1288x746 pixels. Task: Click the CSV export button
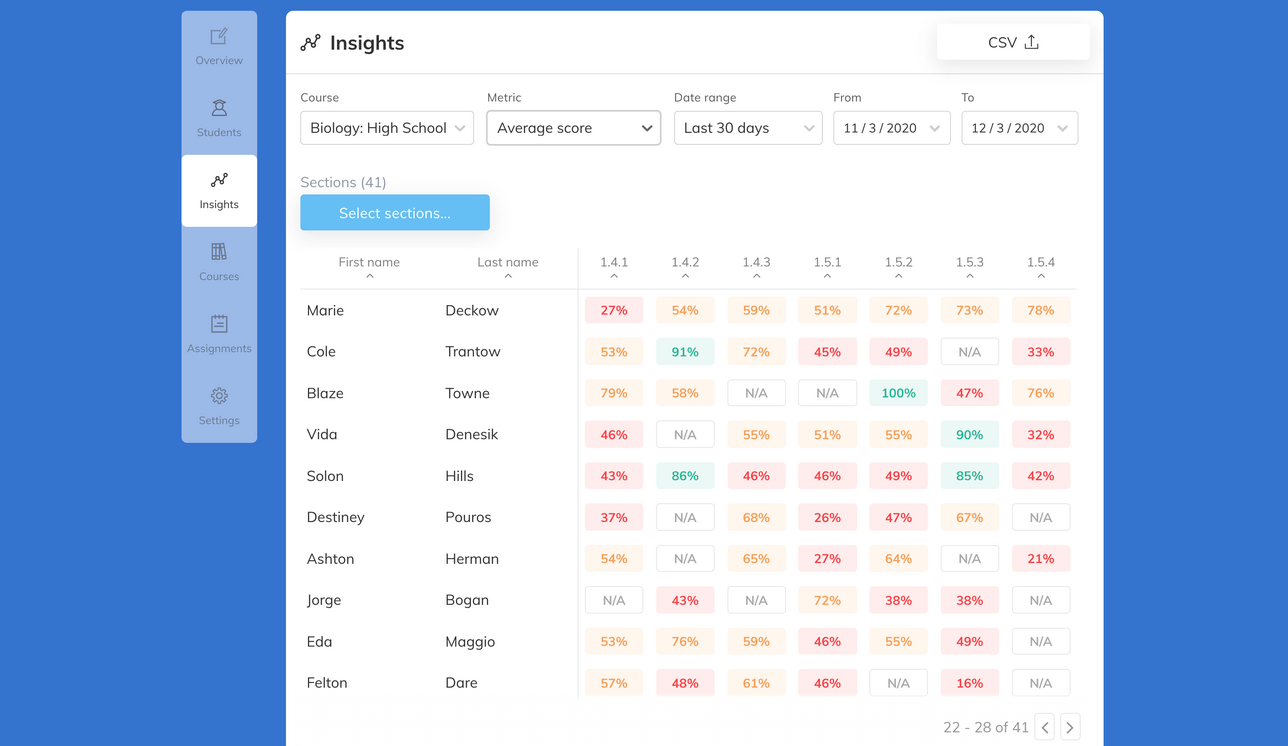tap(1012, 42)
